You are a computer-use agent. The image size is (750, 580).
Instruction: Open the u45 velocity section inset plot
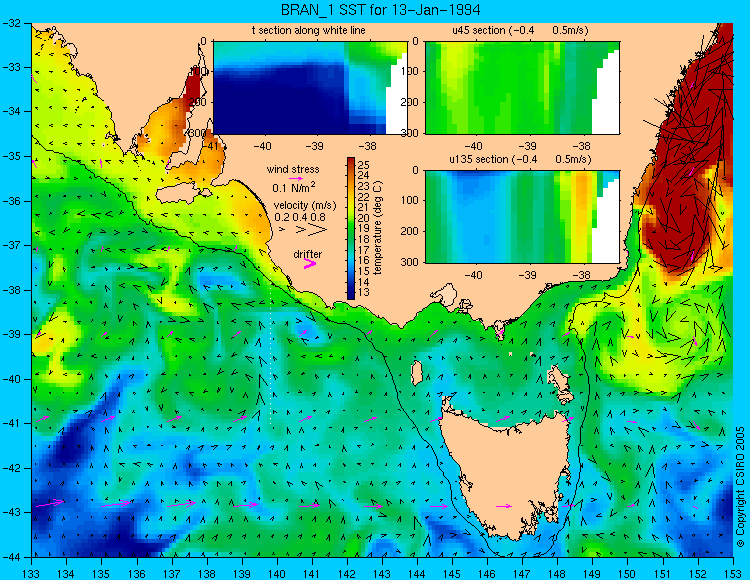coord(522,88)
